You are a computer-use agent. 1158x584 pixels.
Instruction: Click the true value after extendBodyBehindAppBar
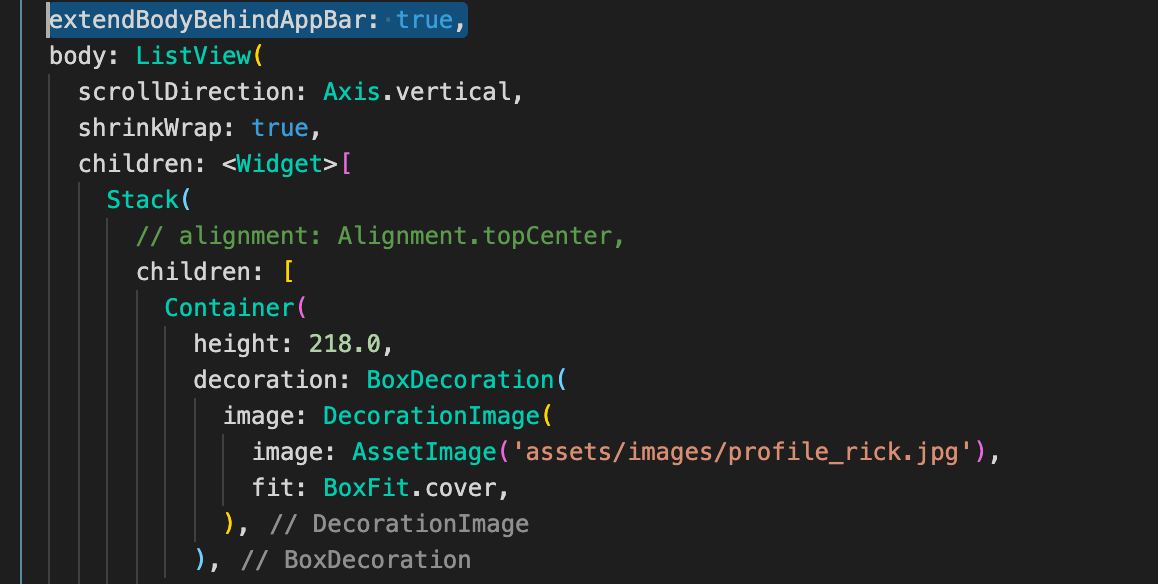tap(424, 20)
